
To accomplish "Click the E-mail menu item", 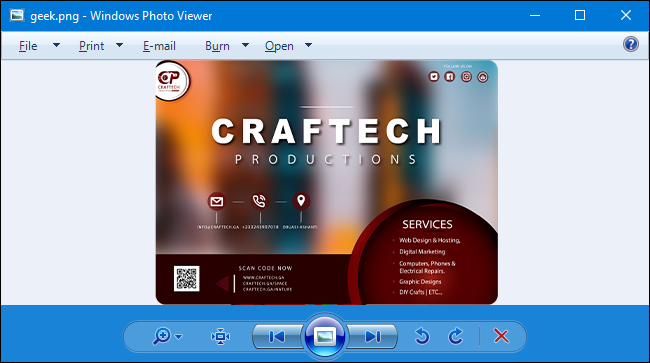I will pyautogui.click(x=159, y=46).
